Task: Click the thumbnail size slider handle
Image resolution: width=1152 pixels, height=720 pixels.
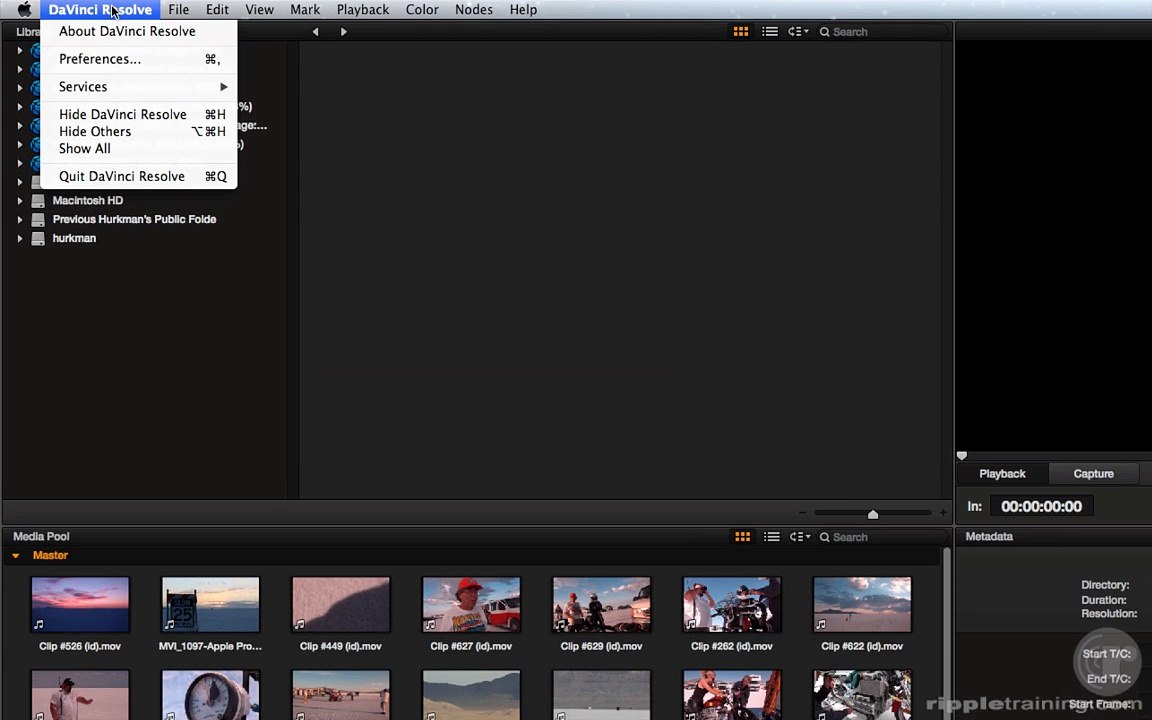Action: click(873, 514)
